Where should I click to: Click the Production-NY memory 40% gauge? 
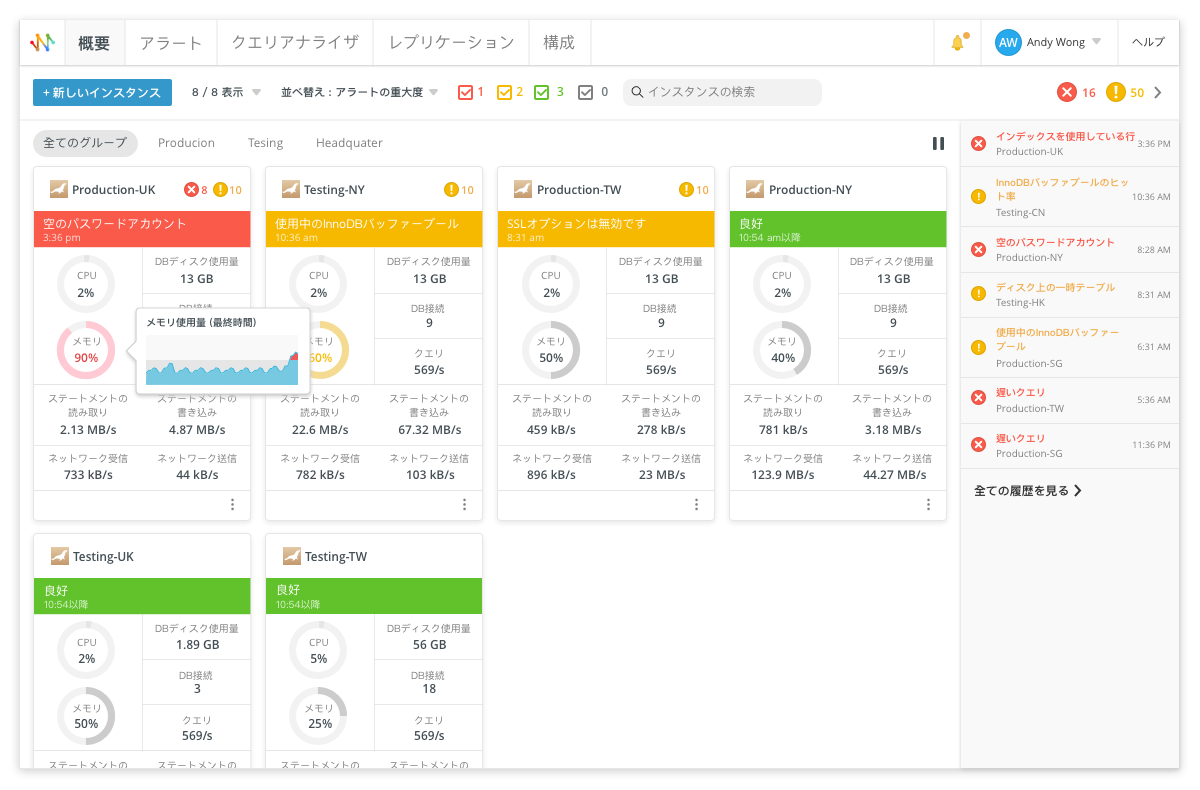tap(783, 350)
